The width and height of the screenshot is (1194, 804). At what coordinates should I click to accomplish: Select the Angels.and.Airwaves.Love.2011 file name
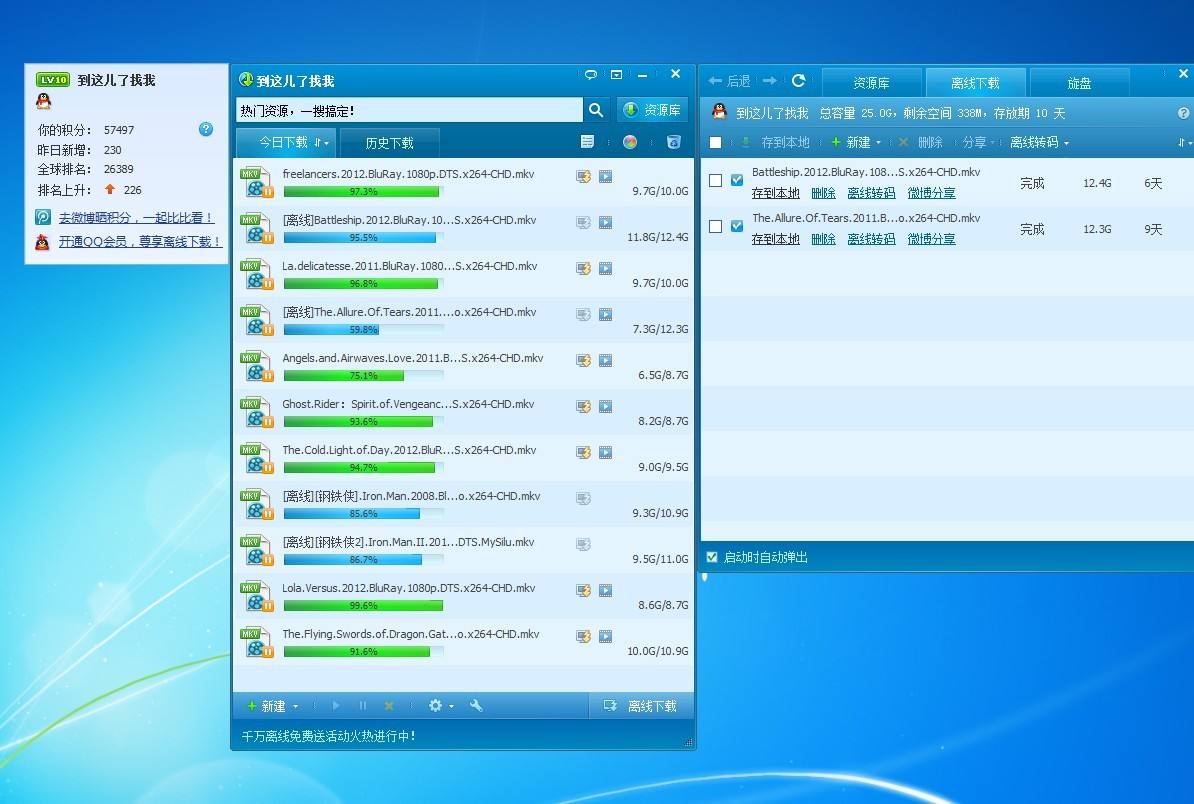(x=412, y=358)
